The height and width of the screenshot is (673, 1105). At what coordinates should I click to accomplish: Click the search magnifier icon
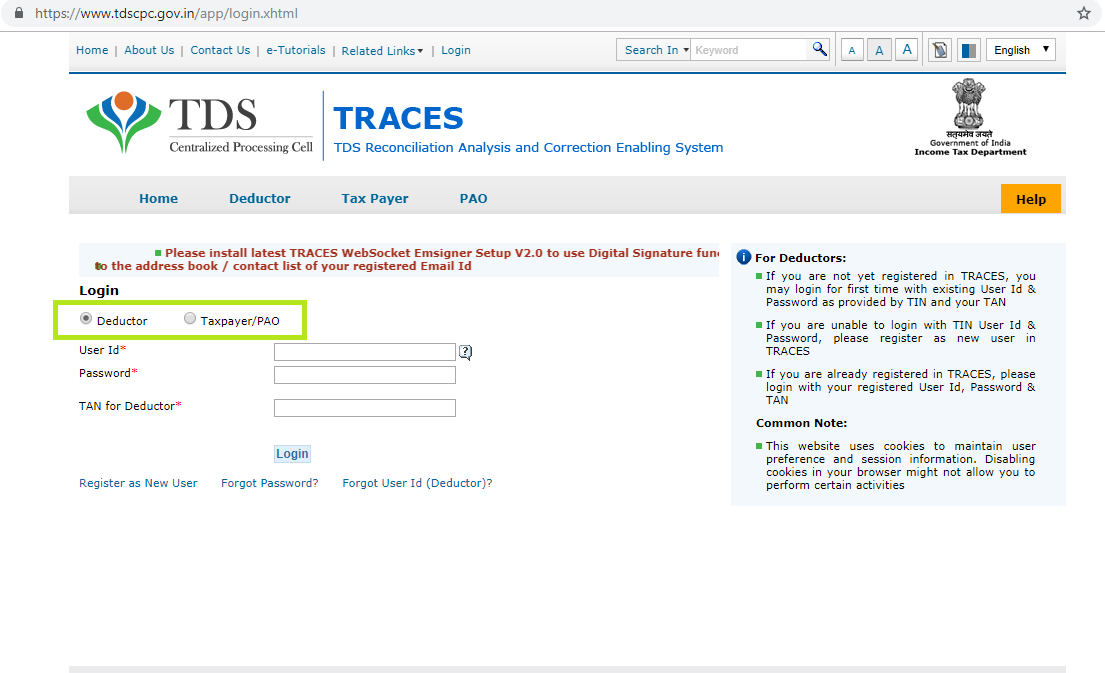point(819,49)
